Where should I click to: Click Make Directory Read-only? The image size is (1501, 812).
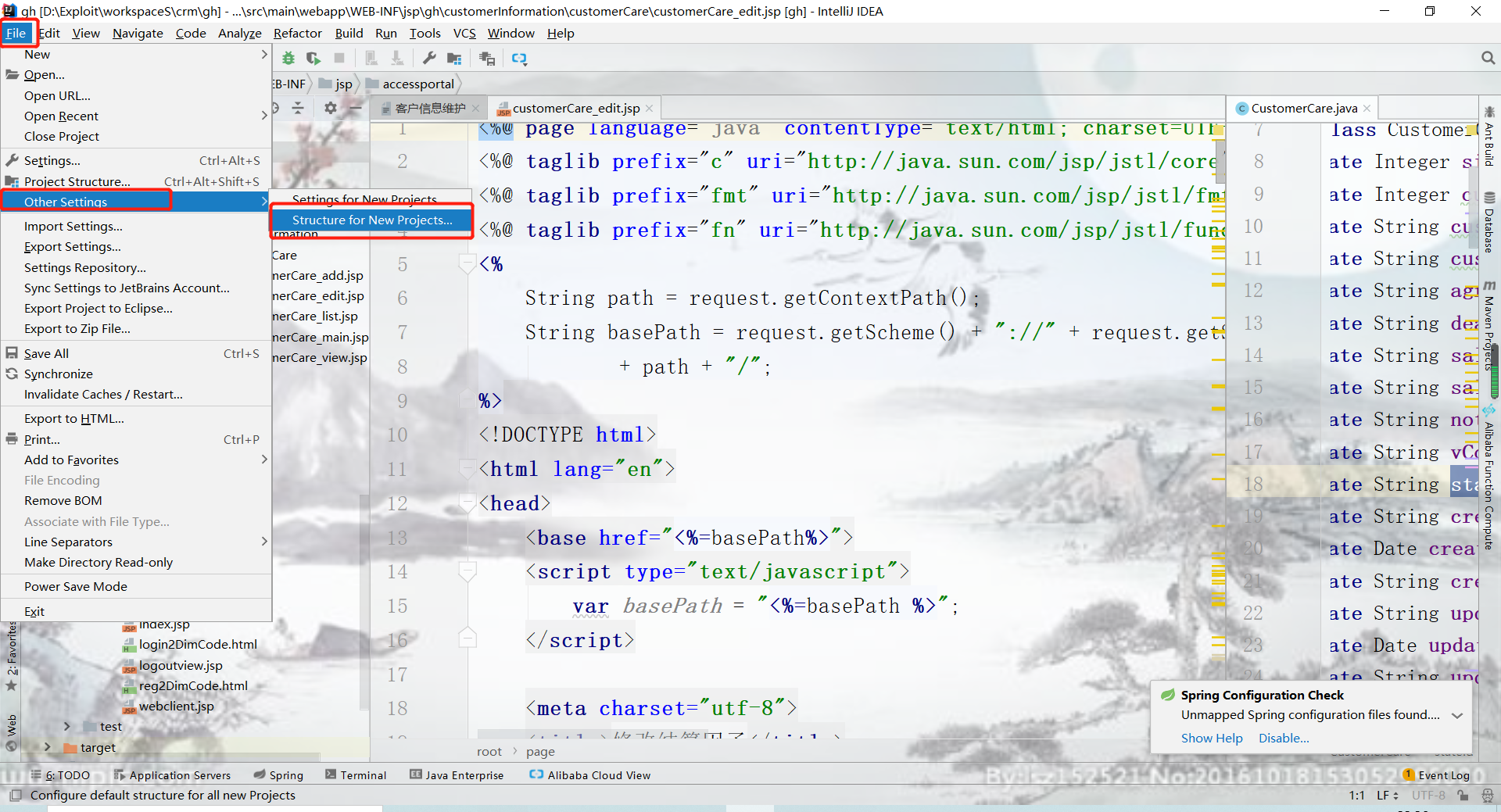pos(99,563)
